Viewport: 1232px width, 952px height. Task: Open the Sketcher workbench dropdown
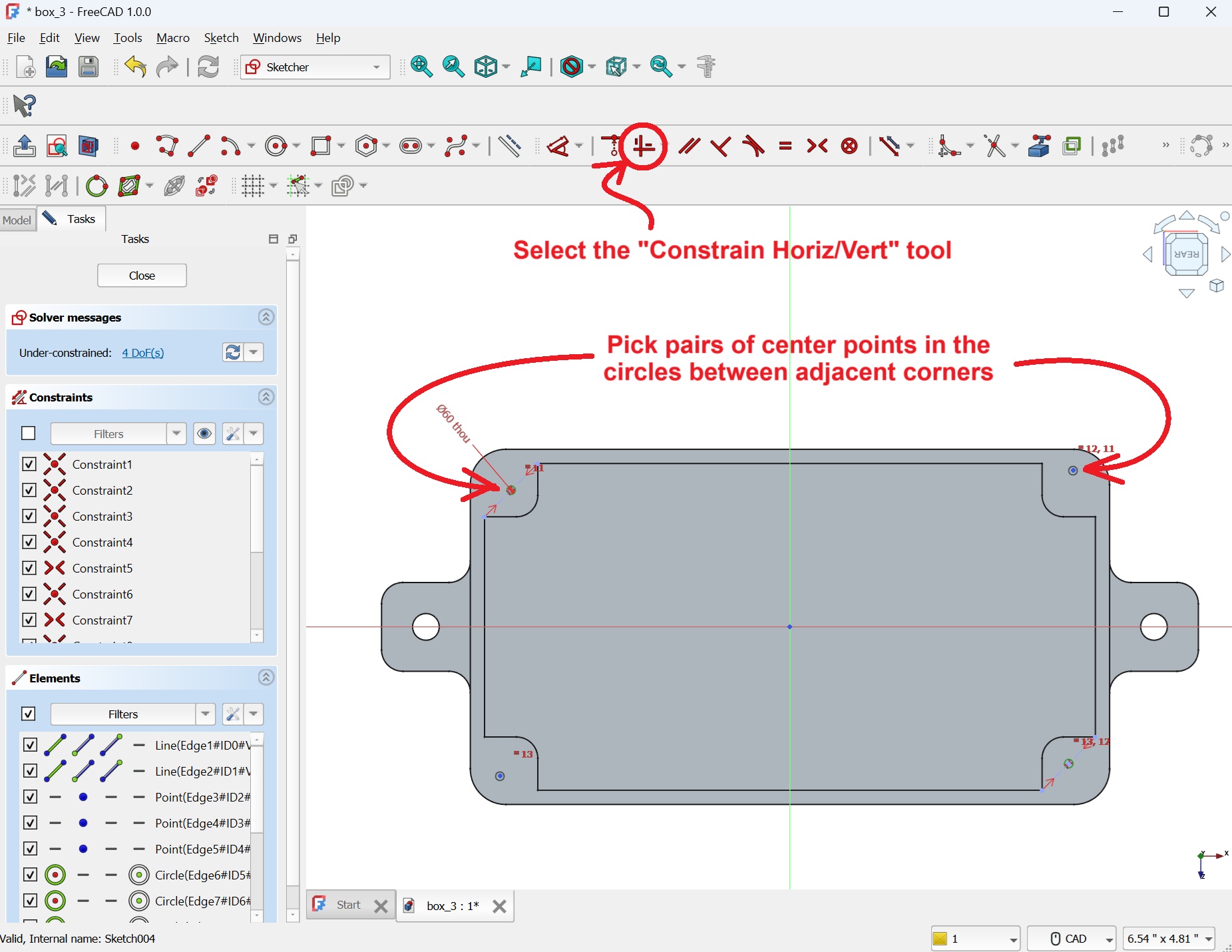coord(315,67)
